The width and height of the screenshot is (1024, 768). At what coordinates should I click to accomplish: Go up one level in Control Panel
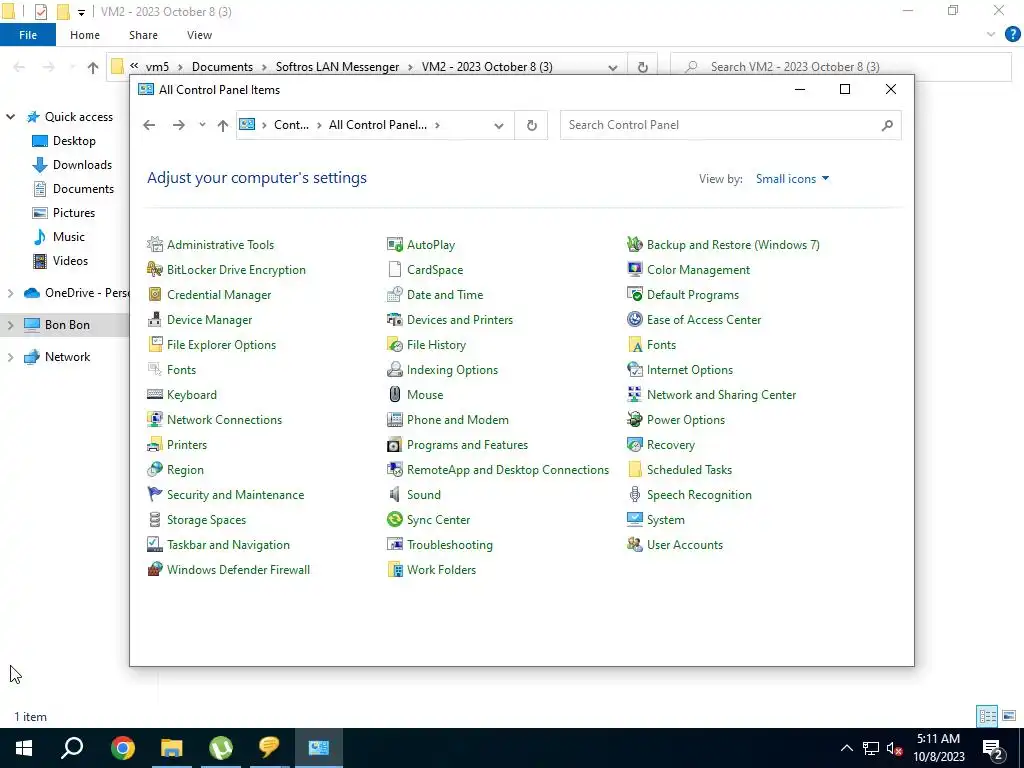pos(223,125)
